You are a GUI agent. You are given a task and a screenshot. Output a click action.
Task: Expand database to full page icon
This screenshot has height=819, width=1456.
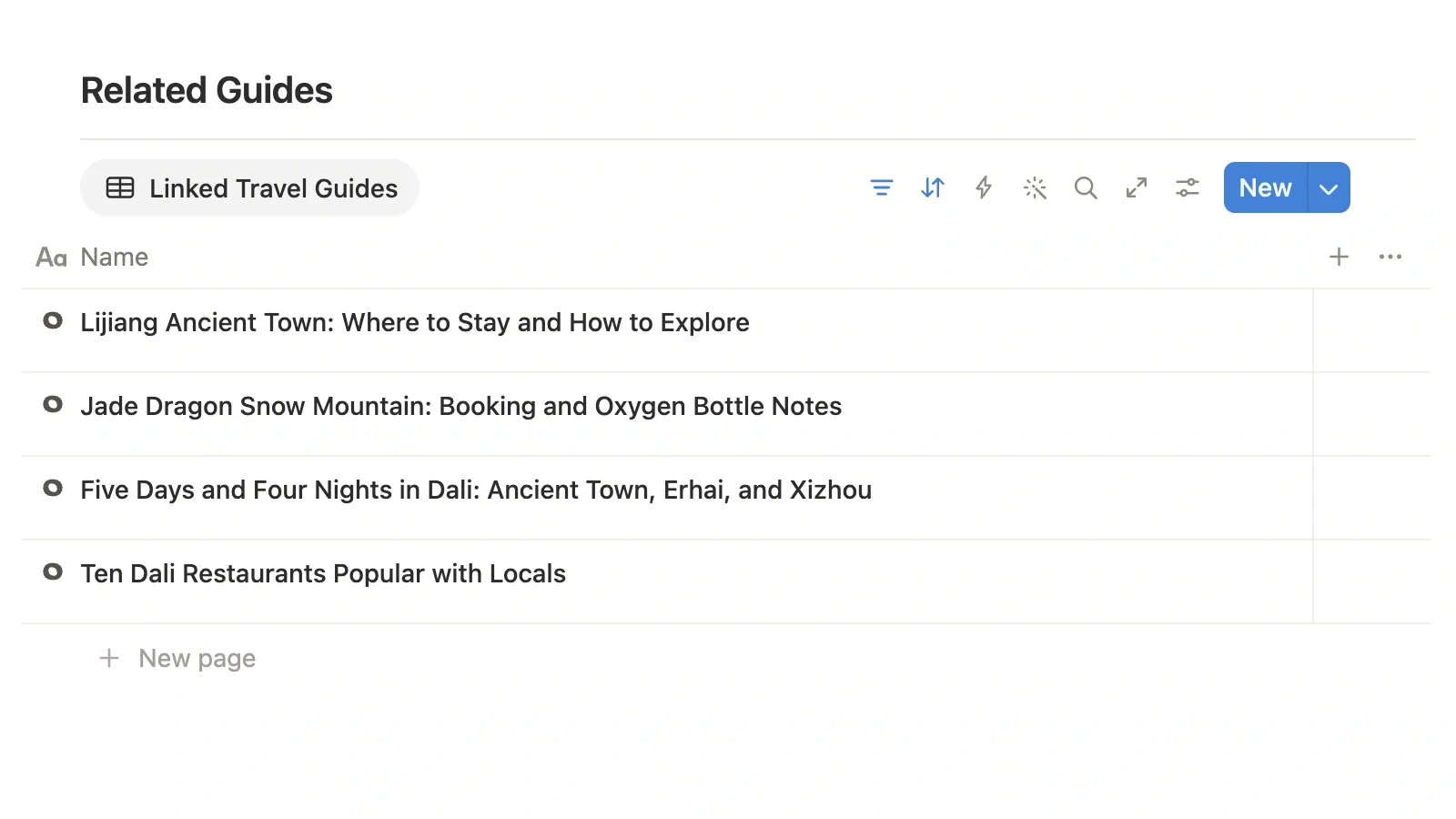[1137, 187]
